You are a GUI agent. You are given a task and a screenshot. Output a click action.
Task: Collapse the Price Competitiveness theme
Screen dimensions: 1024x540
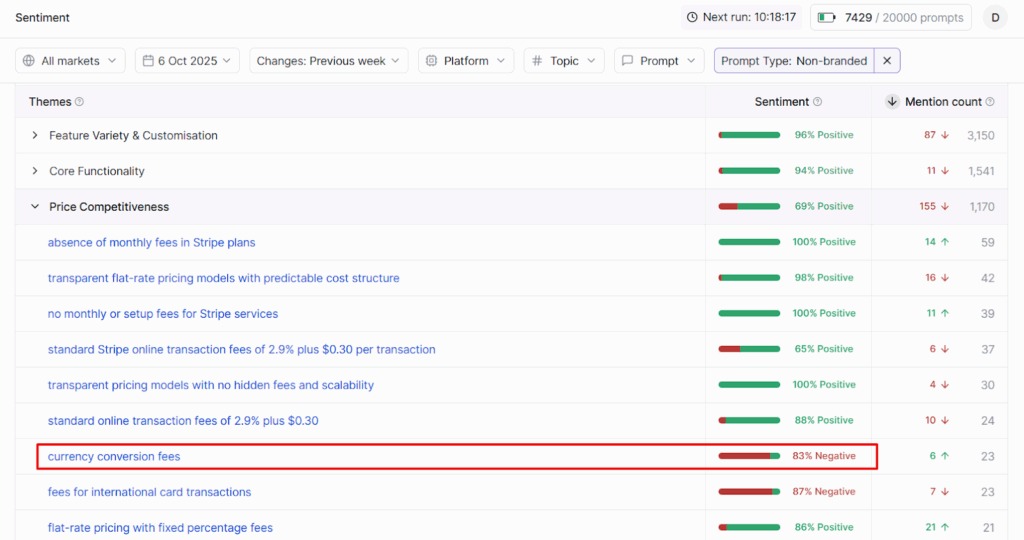(35, 207)
